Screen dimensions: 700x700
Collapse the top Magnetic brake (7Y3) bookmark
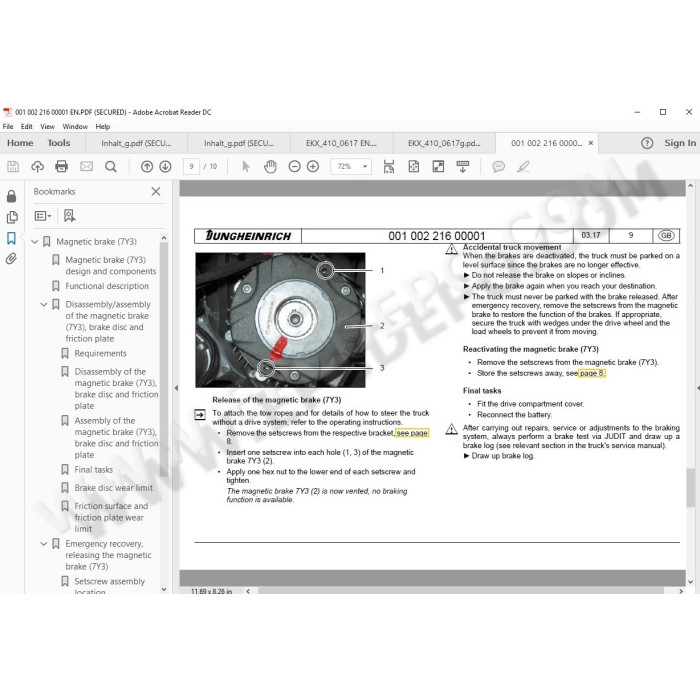(x=34, y=242)
